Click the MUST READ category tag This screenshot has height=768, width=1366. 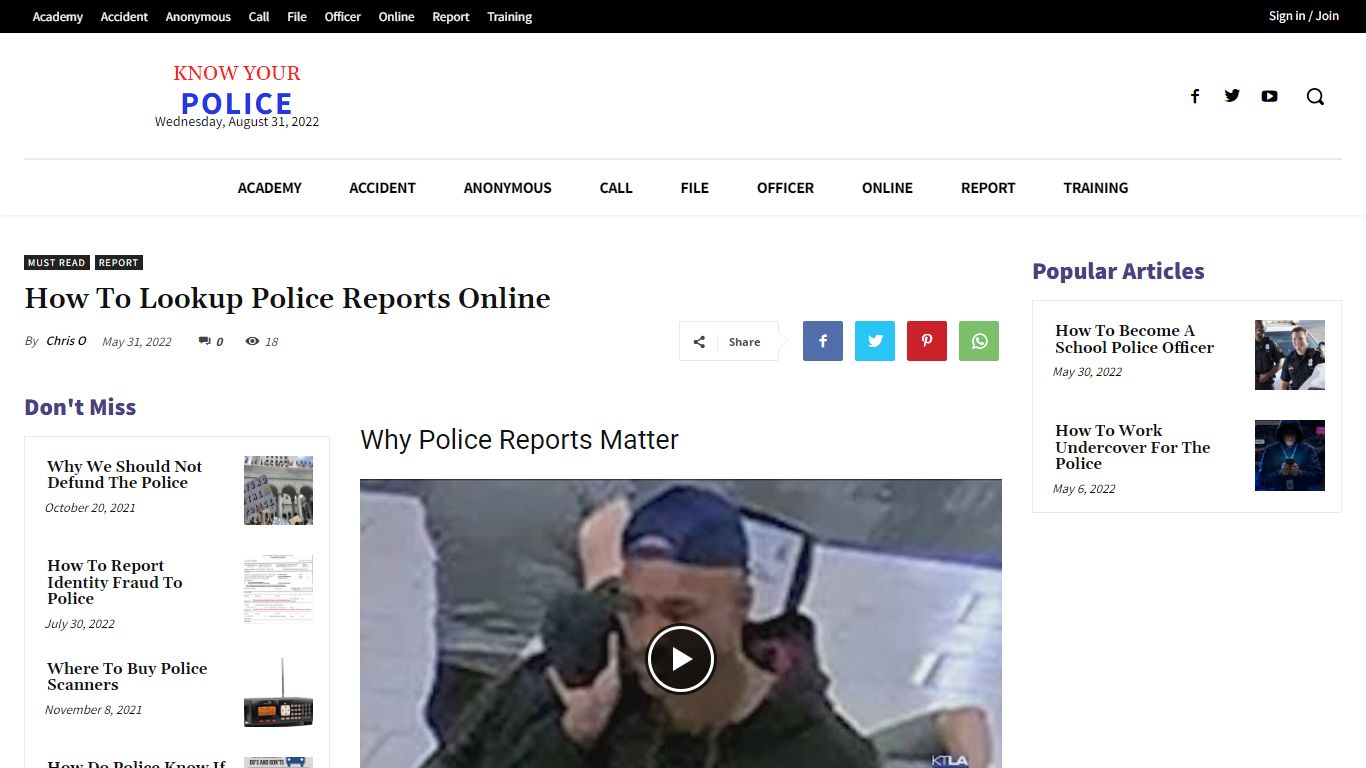pyautogui.click(x=57, y=263)
